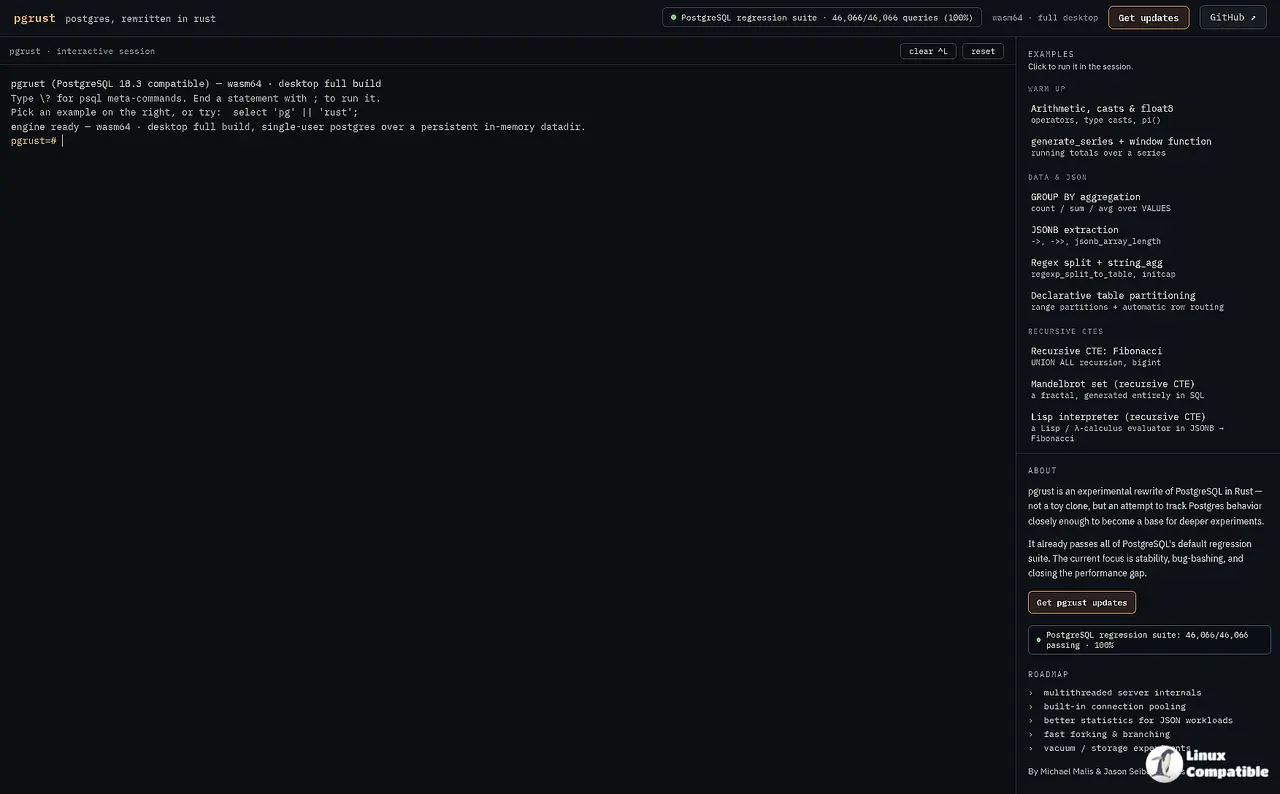1280x794 pixels.
Task: Click the green dot in About passing badge
Action: coord(1038,639)
